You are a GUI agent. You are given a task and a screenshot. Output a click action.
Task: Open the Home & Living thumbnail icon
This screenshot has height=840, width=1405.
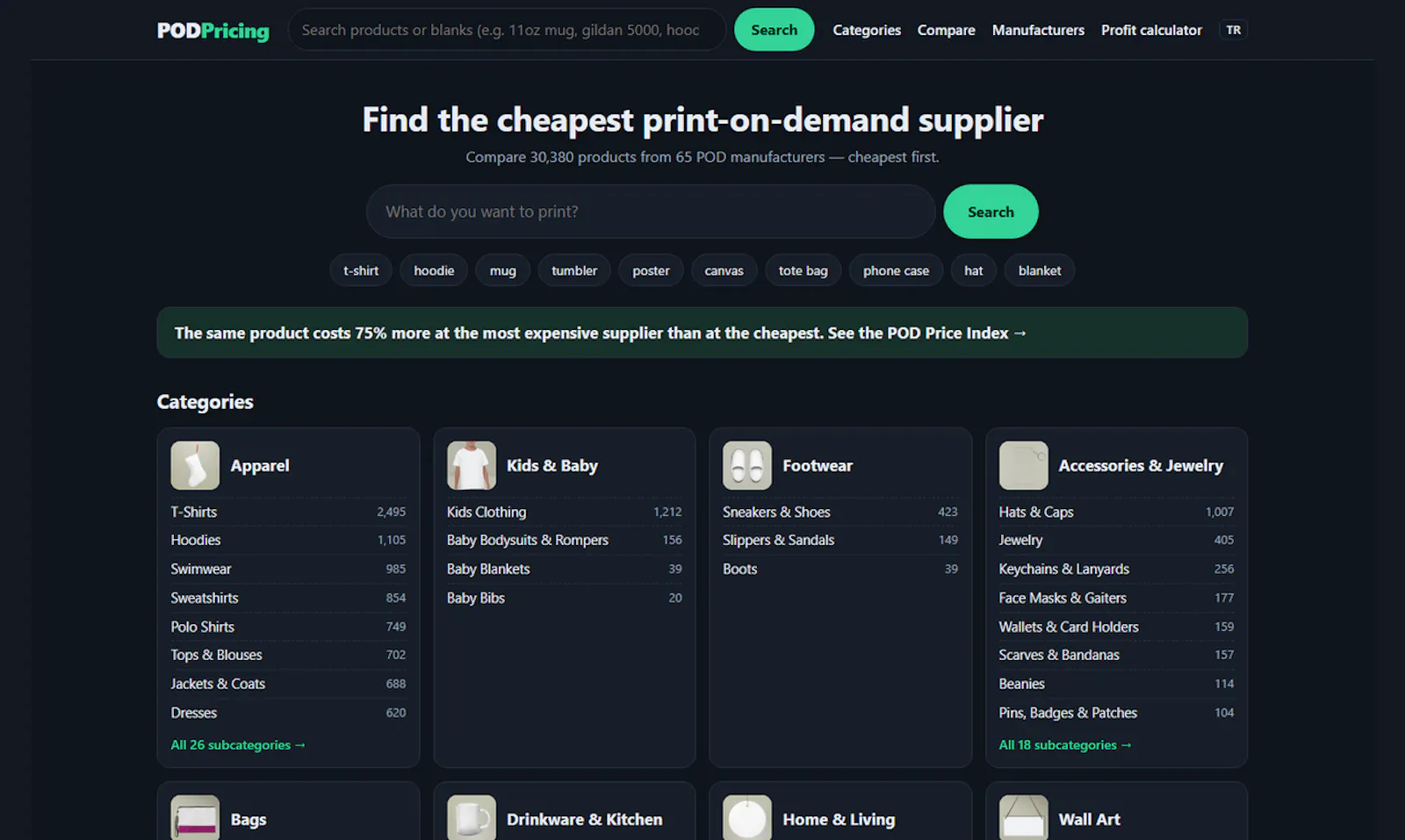(x=747, y=818)
